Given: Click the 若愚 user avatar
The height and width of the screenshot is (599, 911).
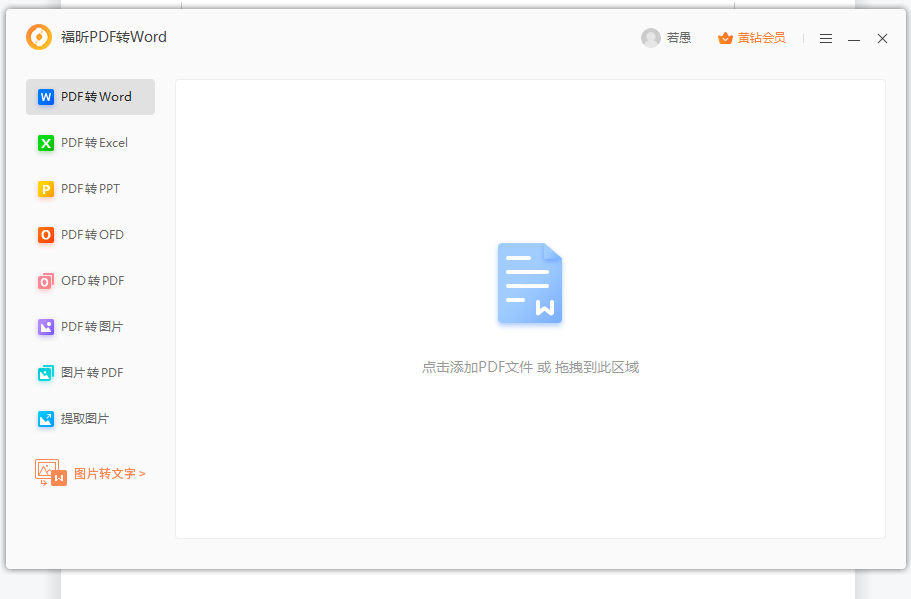Looking at the screenshot, I should point(650,37).
